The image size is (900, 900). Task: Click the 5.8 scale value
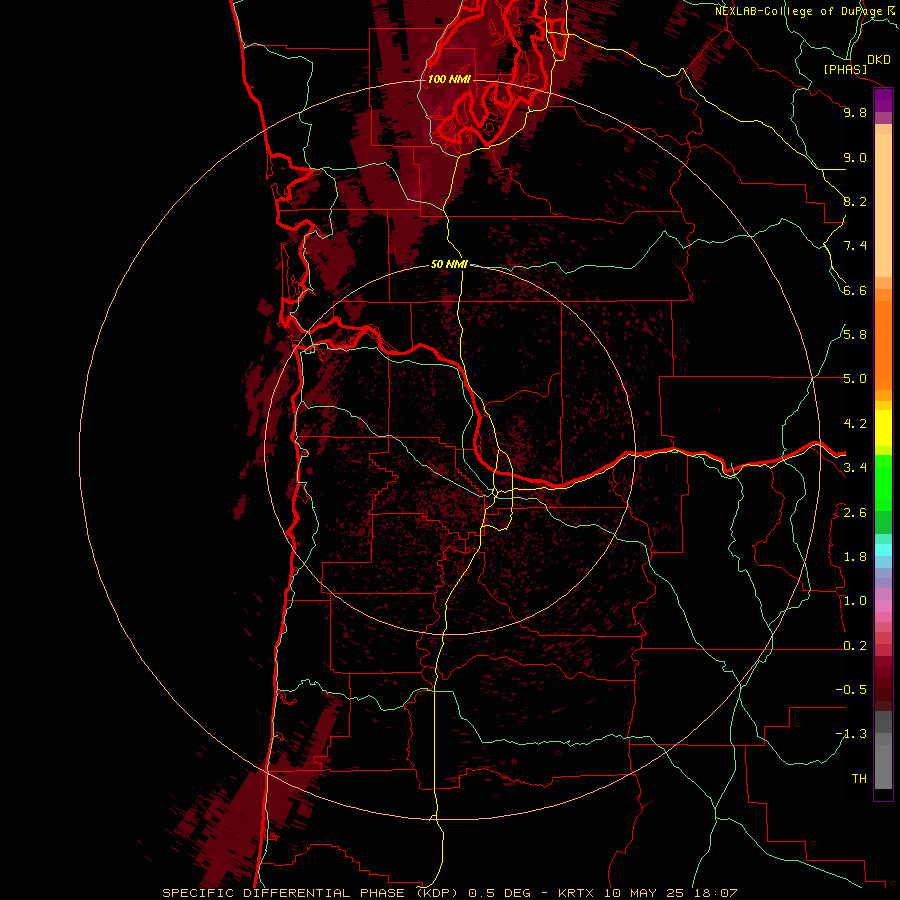tap(855, 335)
